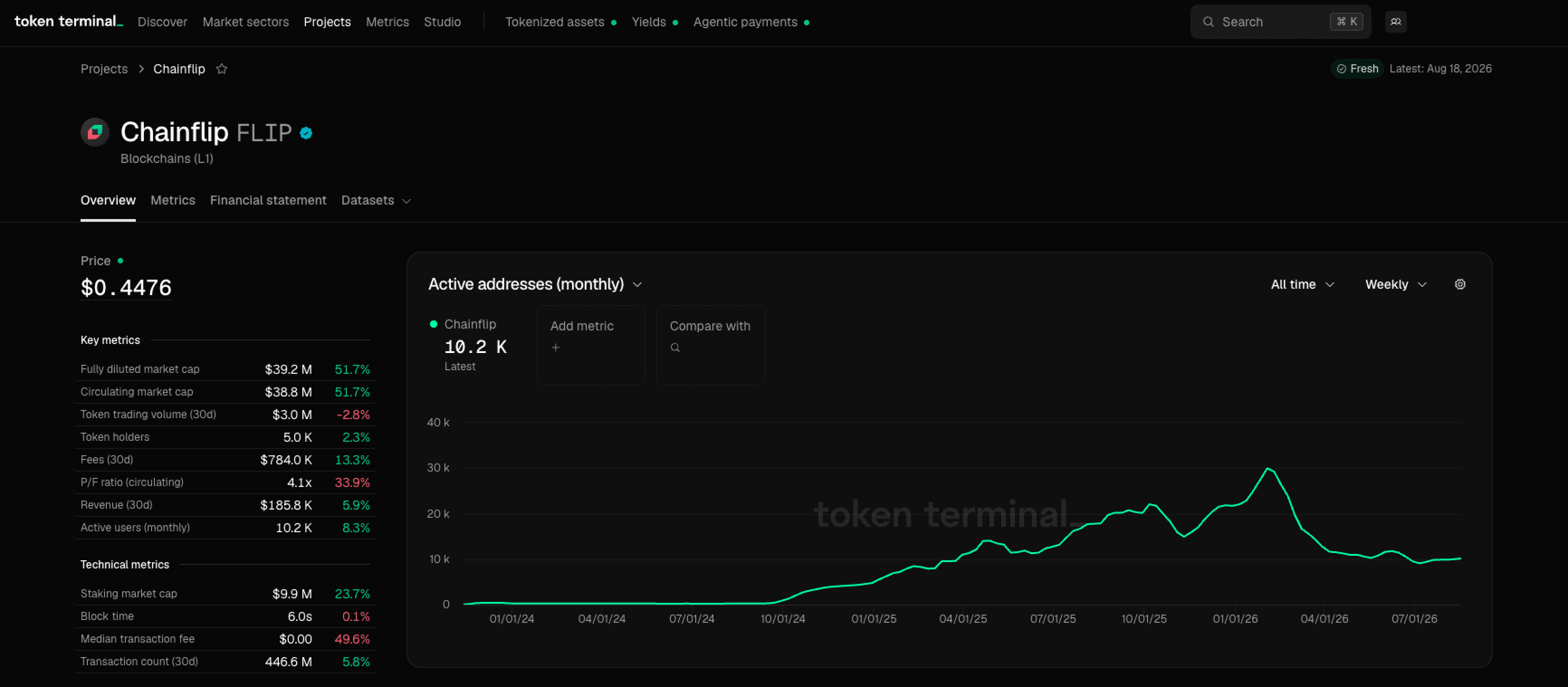Click the breadcrumb chevron after Projects

(141, 69)
